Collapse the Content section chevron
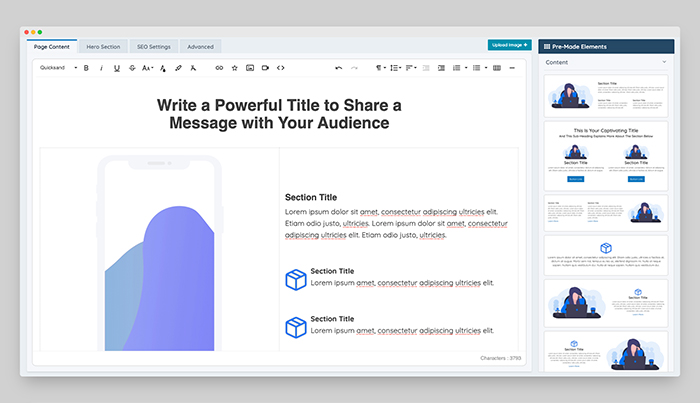The height and width of the screenshot is (403, 700). coord(665,63)
